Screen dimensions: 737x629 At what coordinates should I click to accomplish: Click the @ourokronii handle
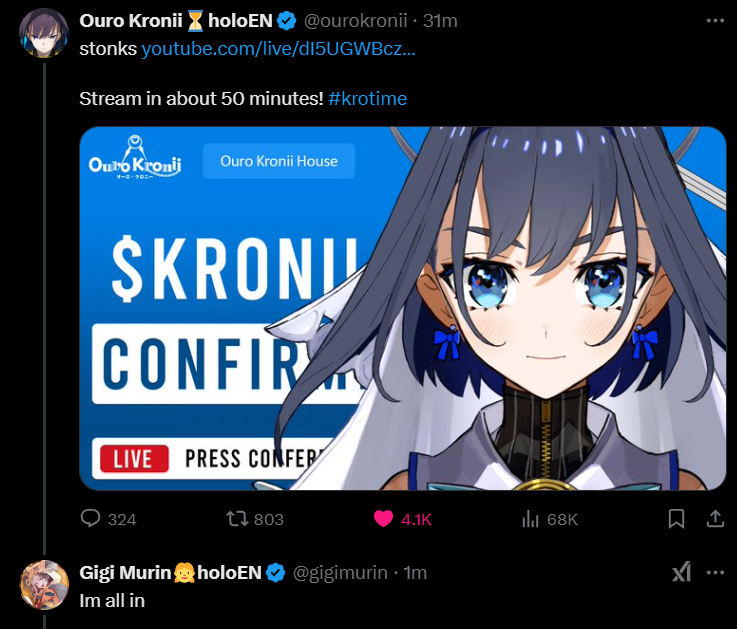point(355,21)
